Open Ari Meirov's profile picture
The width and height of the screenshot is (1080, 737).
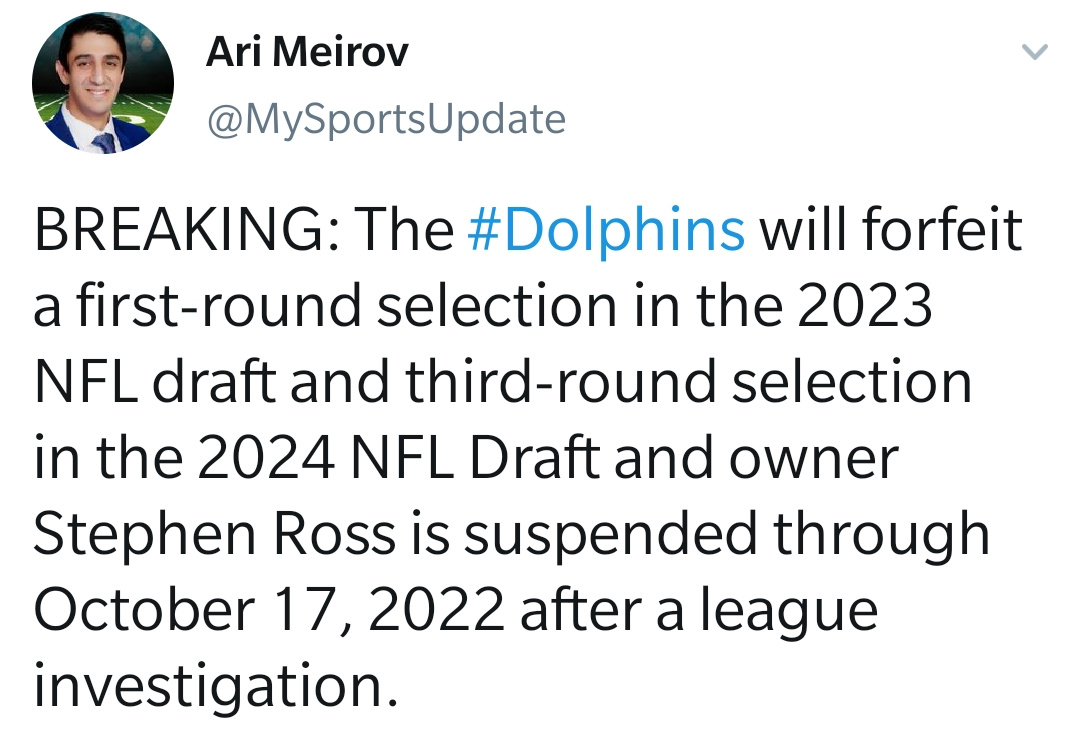click(x=103, y=83)
